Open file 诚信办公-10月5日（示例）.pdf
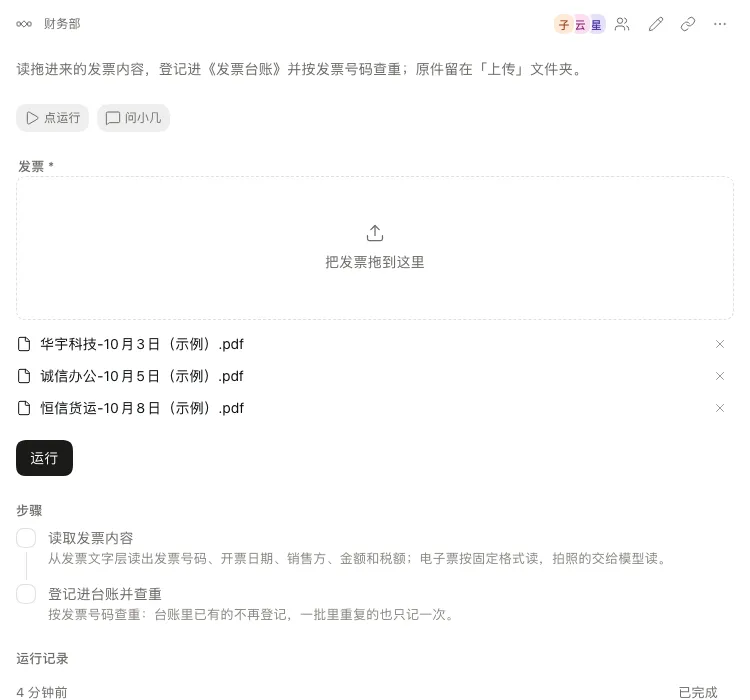The height and width of the screenshot is (700, 750). coord(142,376)
